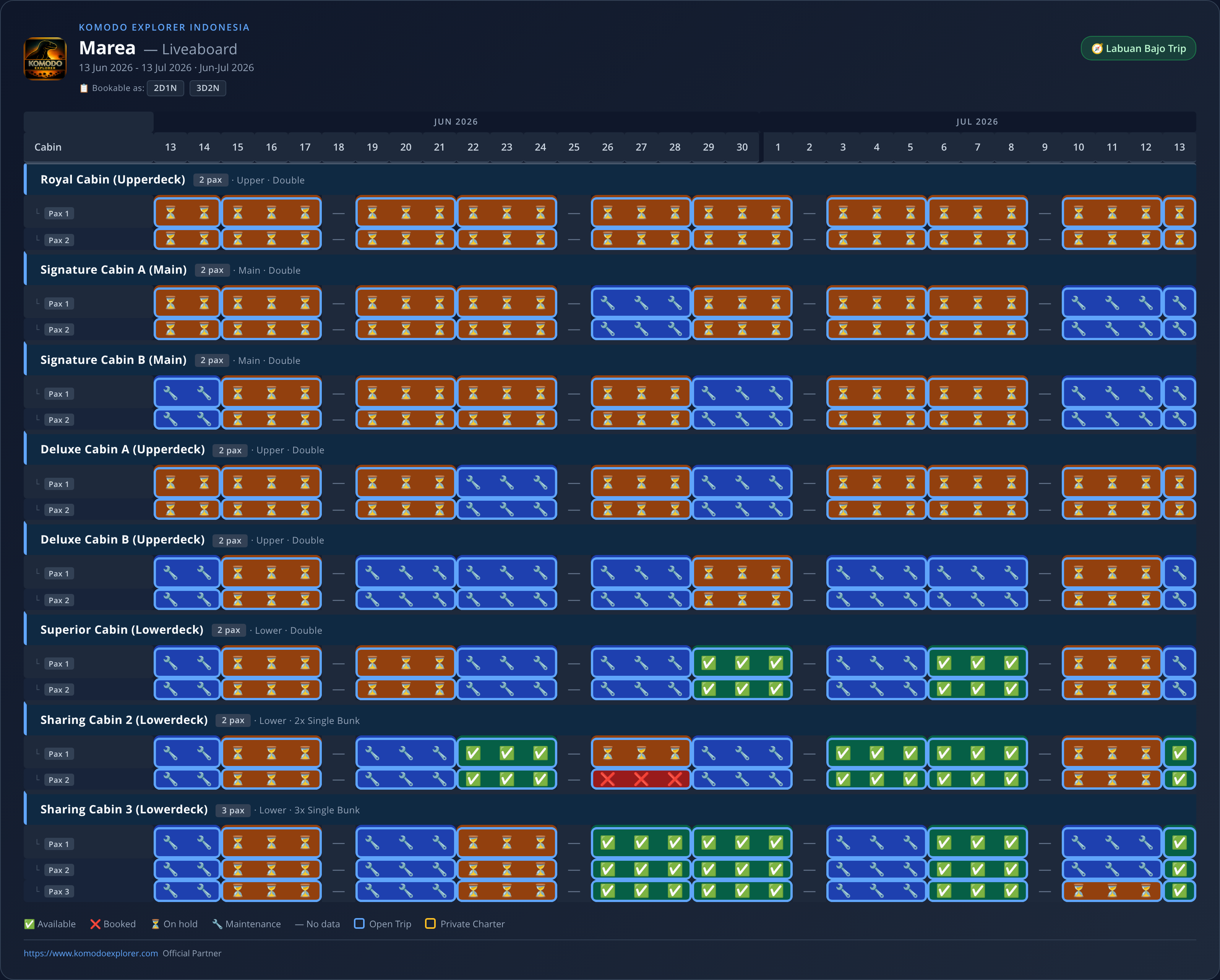This screenshot has height=980, width=1220.
Task: Click Royal Cabin Pax 2 hold icon on Jul 13
Action: [x=1179, y=239]
